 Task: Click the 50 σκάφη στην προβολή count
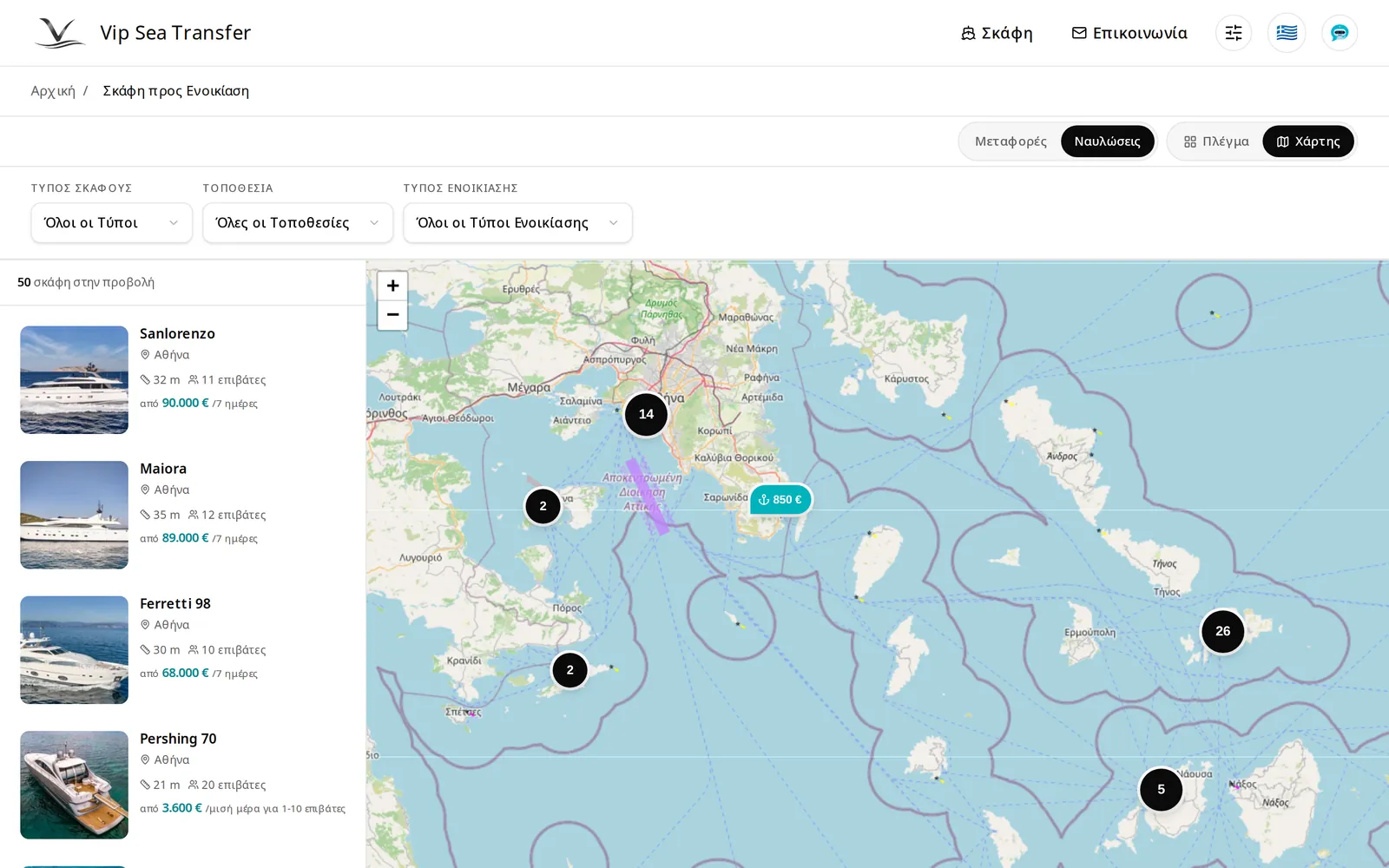(x=86, y=282)
